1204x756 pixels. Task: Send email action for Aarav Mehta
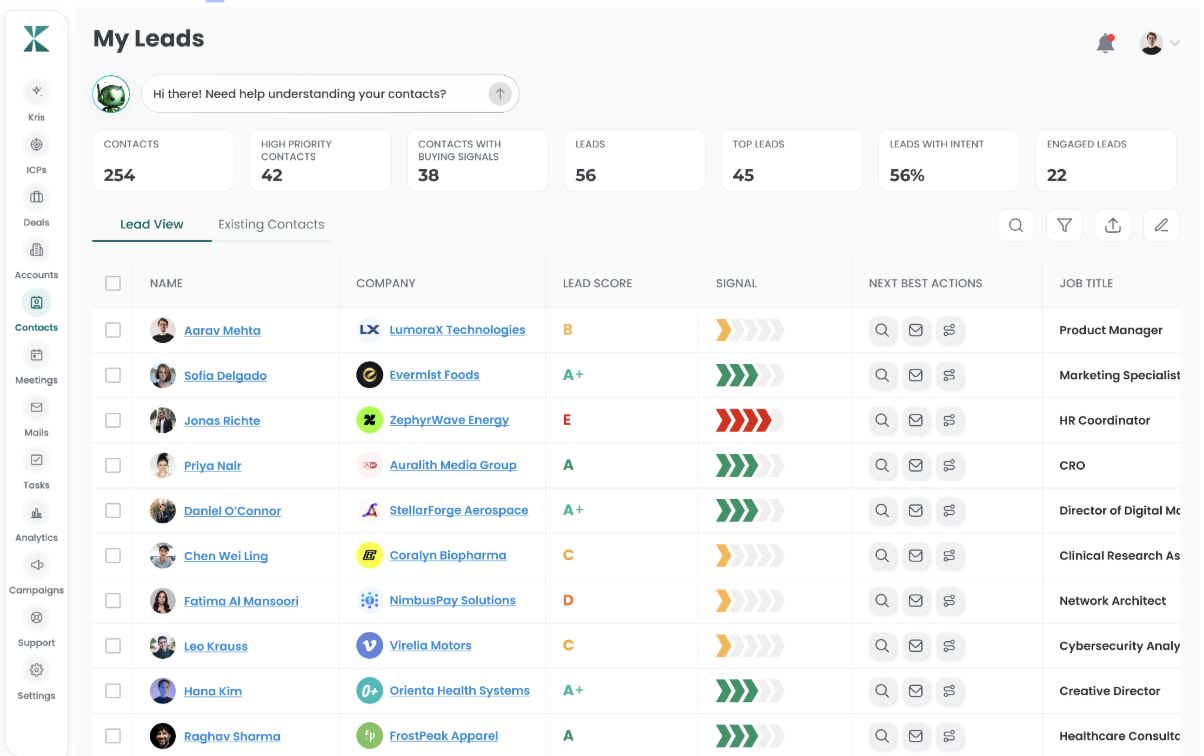915,330
